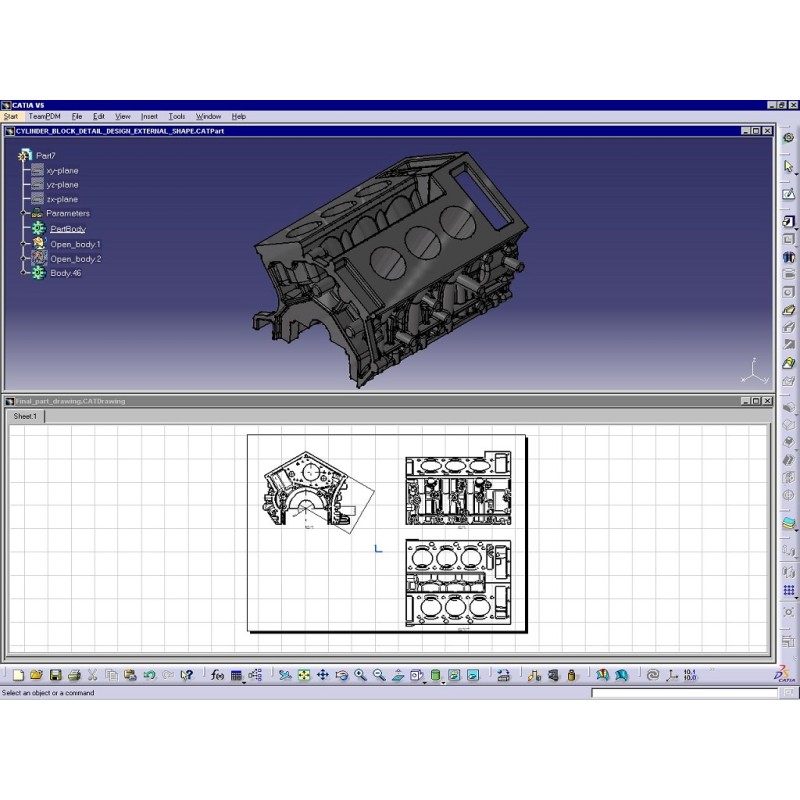Click the Axis System icon
Viewport: 800px width, 800px height.
click(x=672, y=675)
